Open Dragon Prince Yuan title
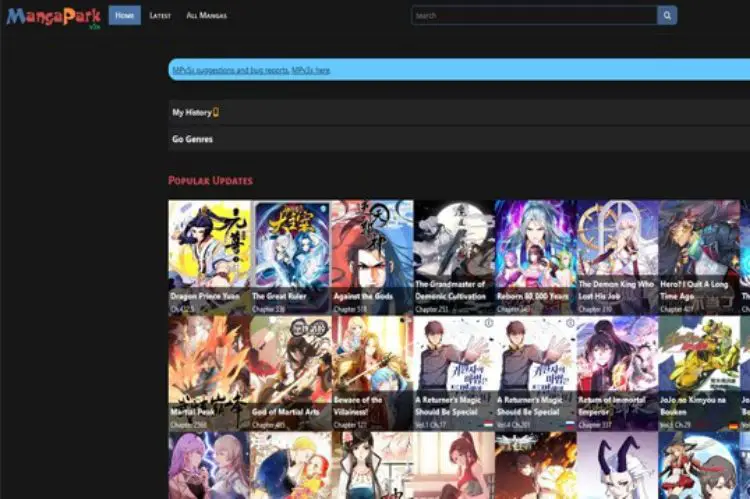This screenshot has width=750, height=499. (205, 296)
